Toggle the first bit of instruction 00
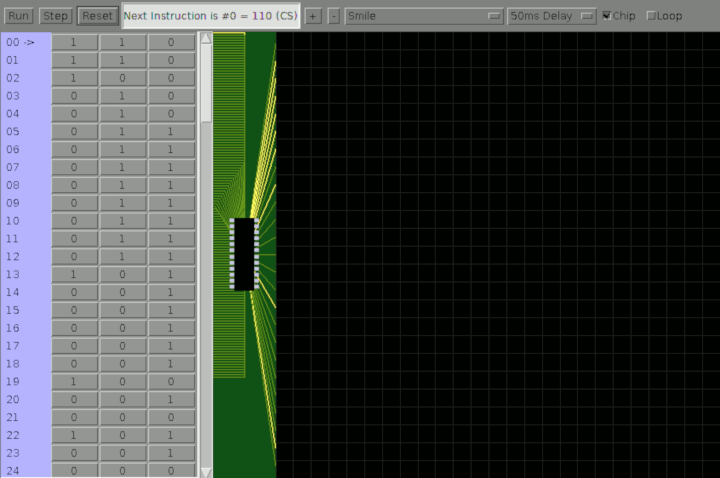Image resolution: width=720 pixels, height=478 pixels. point(74,42)
